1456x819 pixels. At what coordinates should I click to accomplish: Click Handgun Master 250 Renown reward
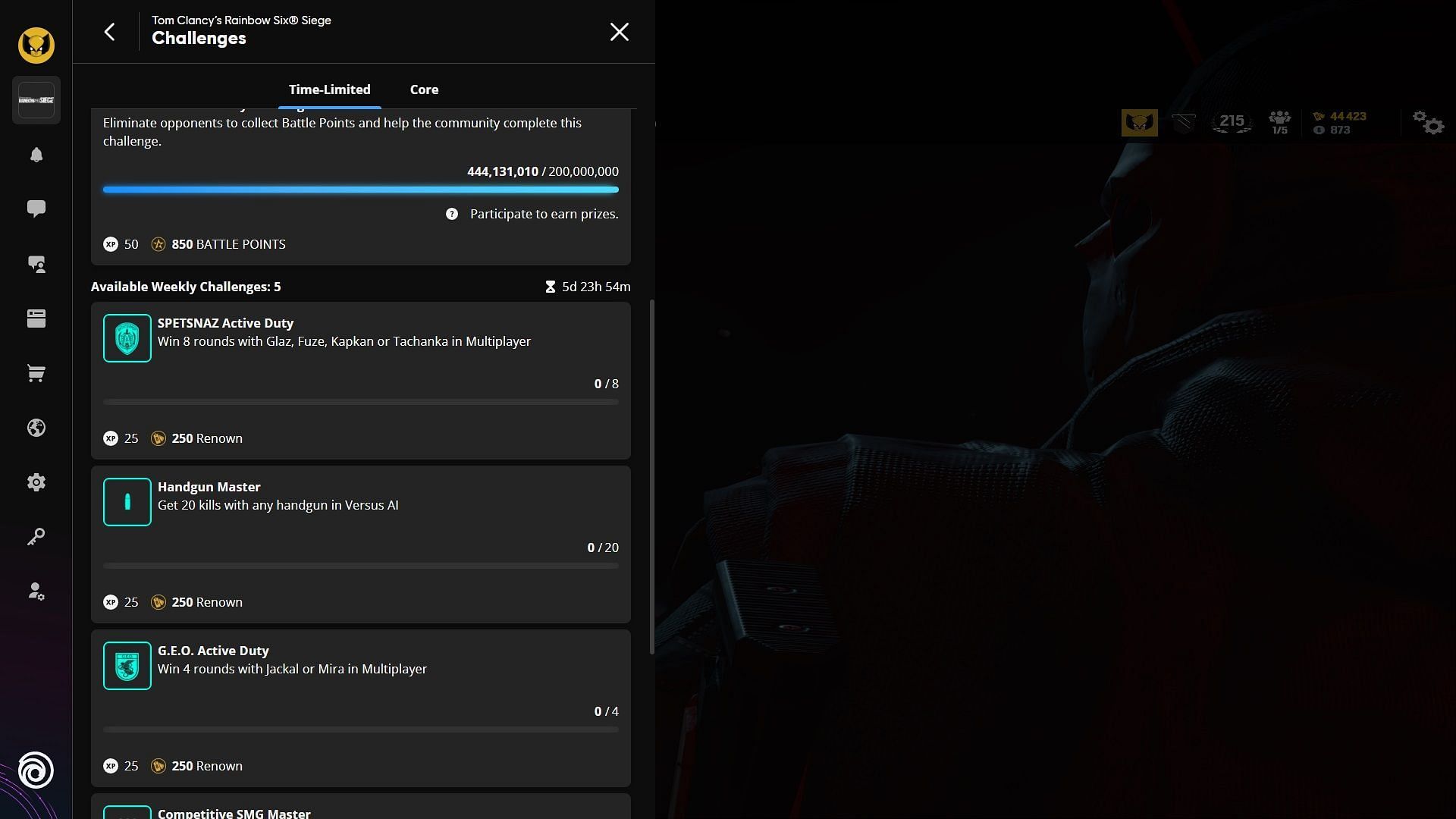tap(207, 602)
